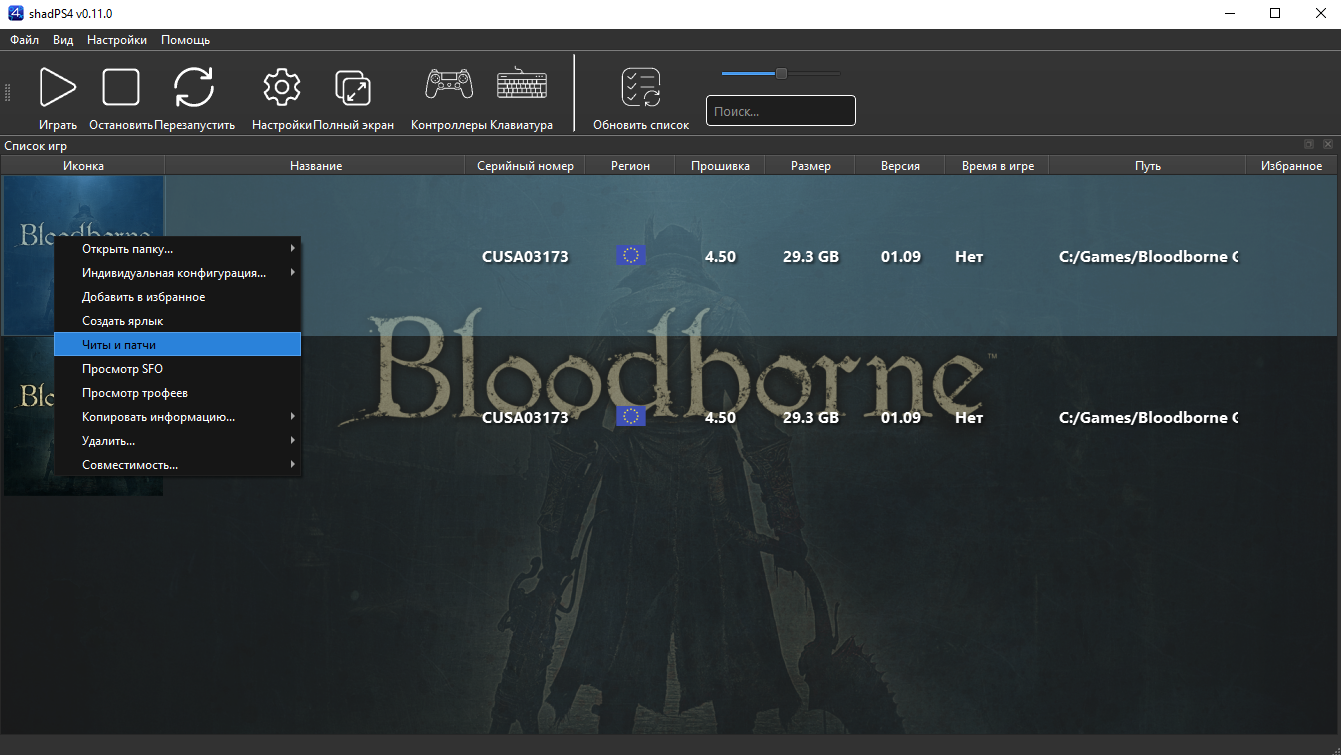The image size is (1341, 755).
Task: Select Создать ярлык in the context menu
Action: point(177,321)
